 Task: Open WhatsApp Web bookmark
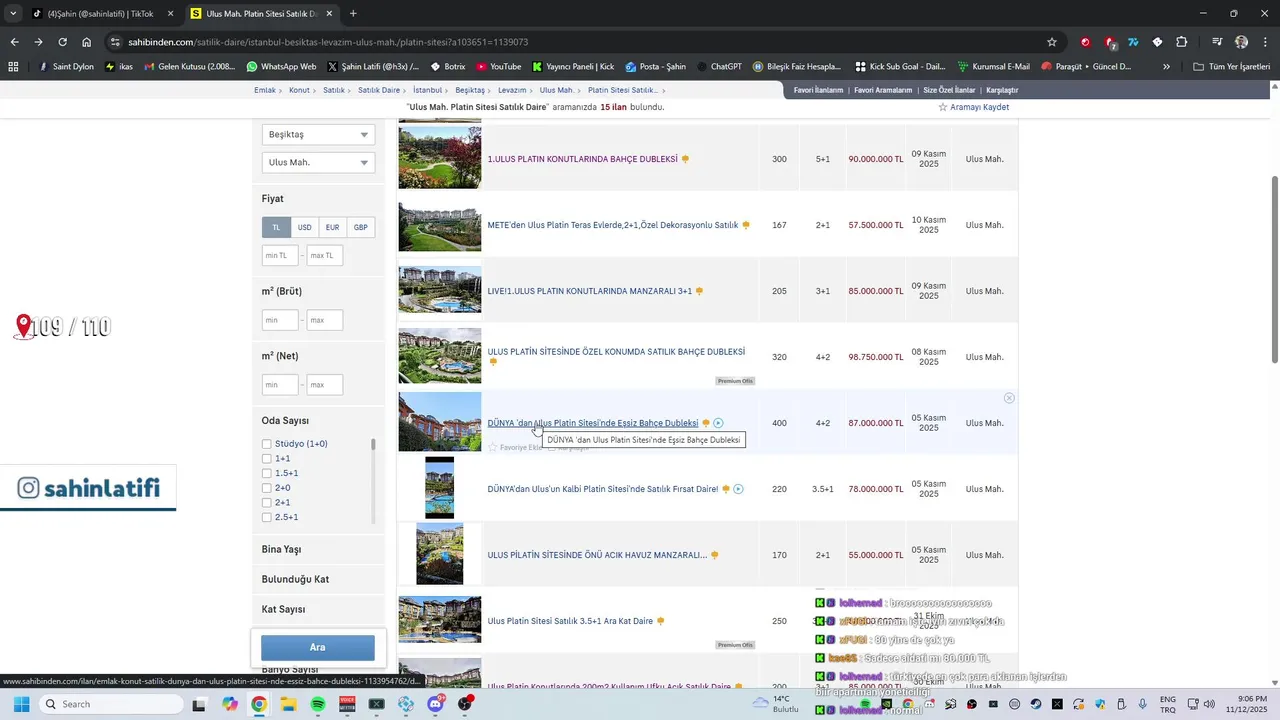pos(281,67)
